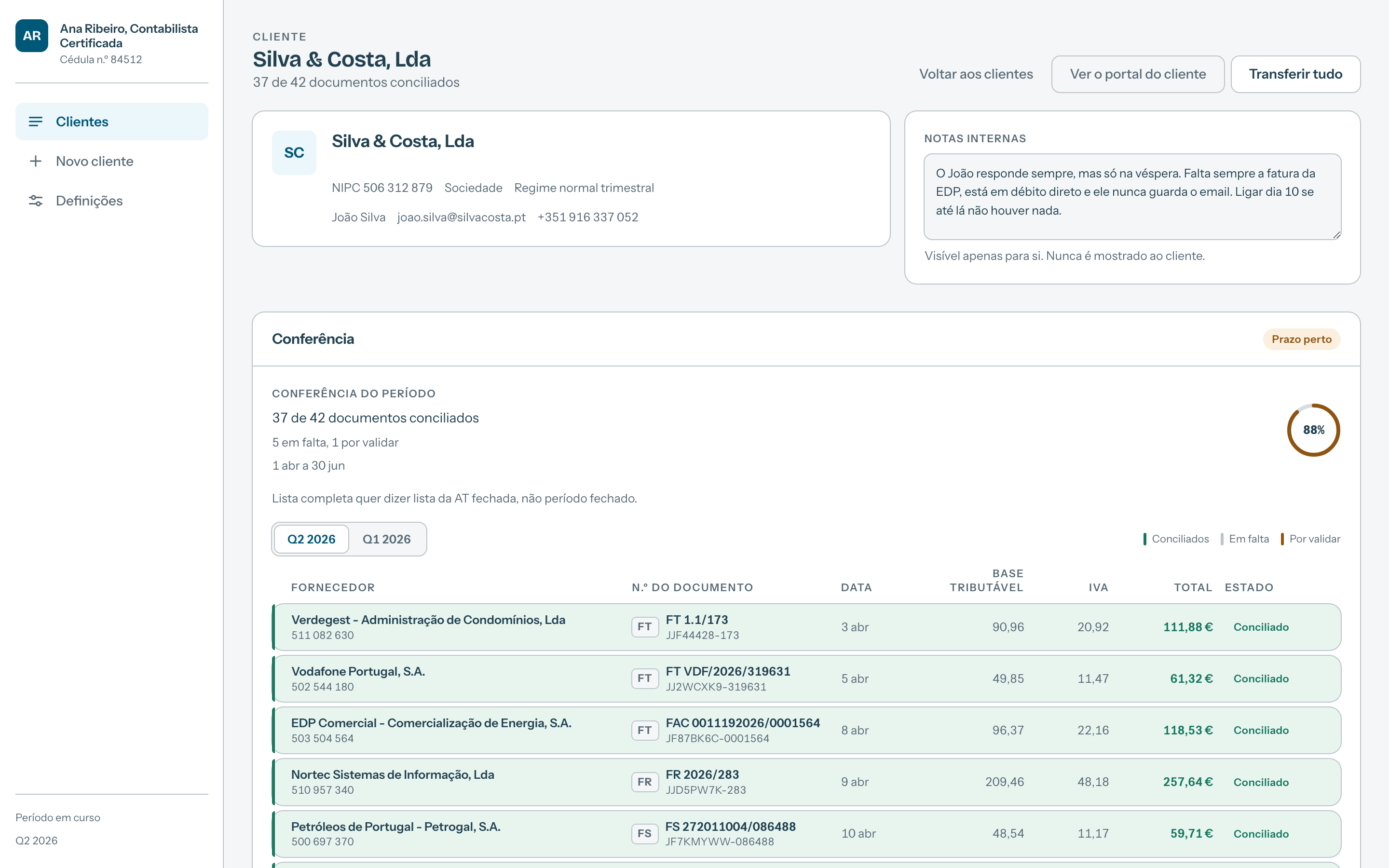Image resolution: width=1389 pixels, height=868 pixels.
Task: Select the Vodafone Portugal, S.A. row
Action: [806, 678]
